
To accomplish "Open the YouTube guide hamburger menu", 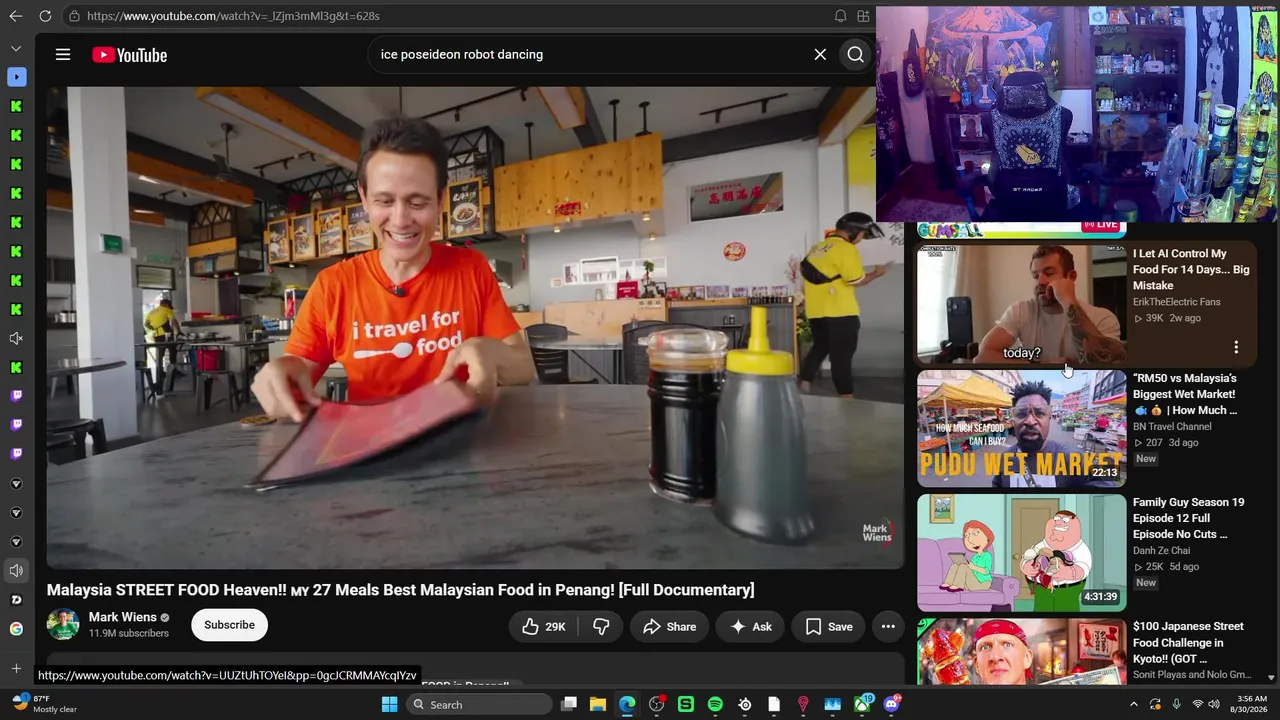I will point(63,55).
